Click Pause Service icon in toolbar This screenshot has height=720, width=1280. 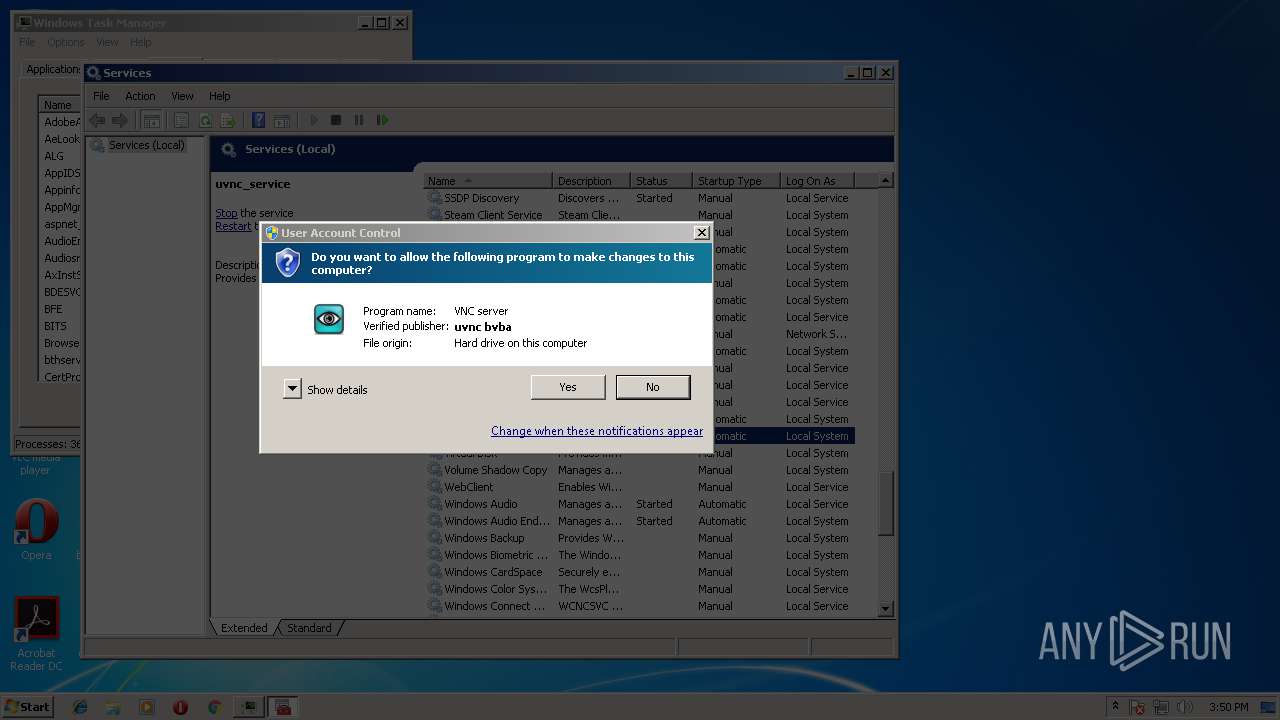359,120
